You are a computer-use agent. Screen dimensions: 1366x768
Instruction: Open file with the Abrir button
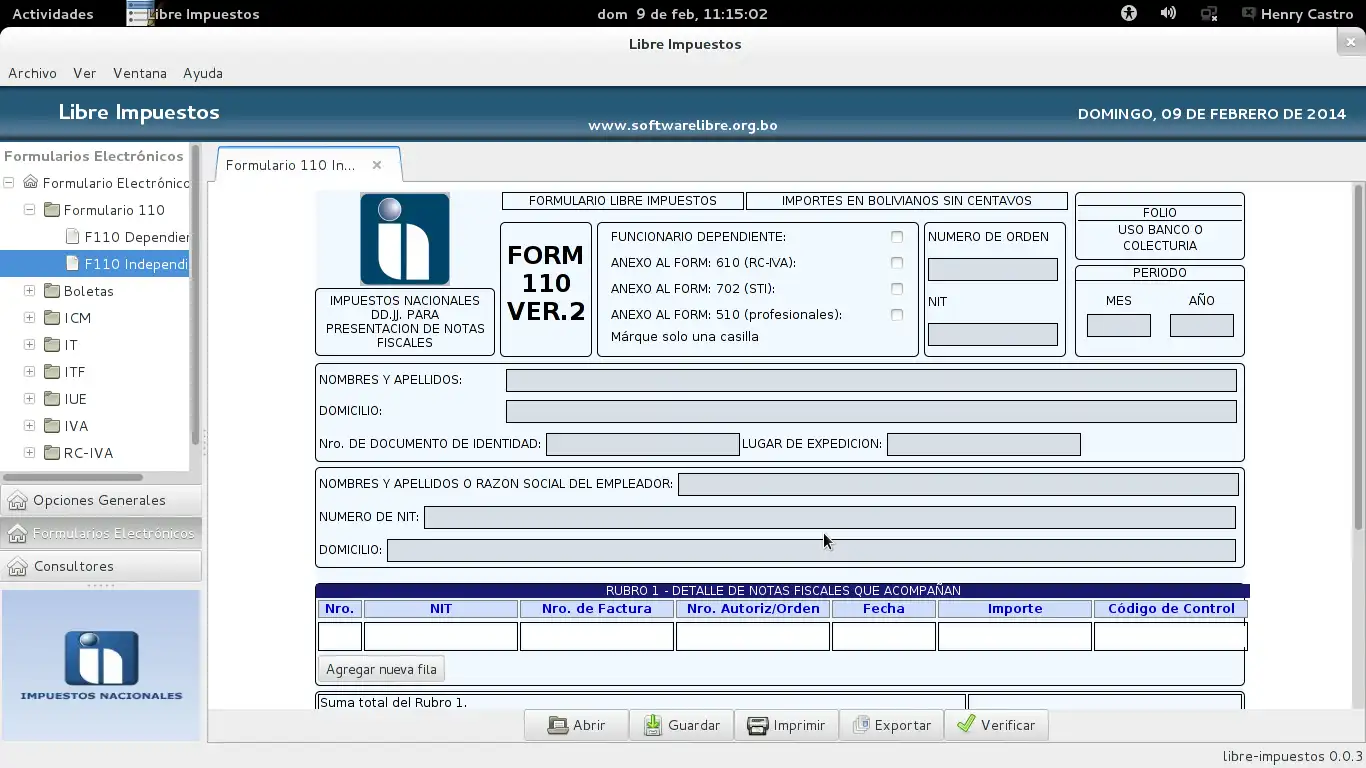point(576,725)
